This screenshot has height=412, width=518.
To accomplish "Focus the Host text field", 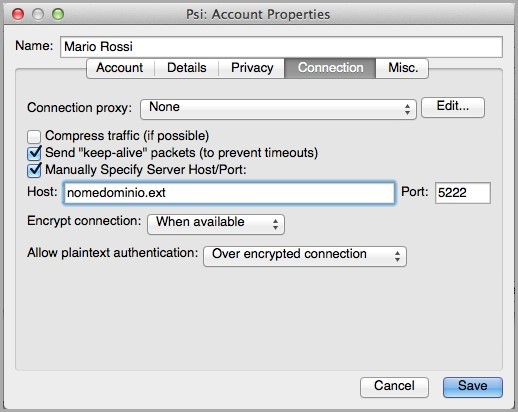I will 229,193.
